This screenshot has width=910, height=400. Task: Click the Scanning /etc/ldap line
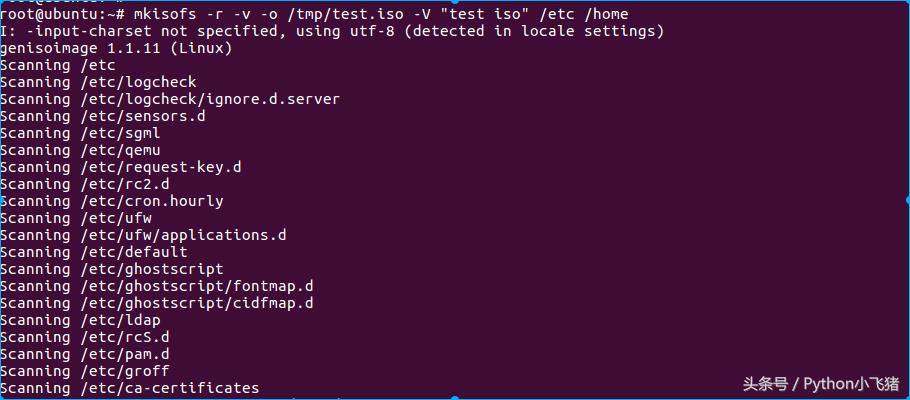pyautogui.click(x=80, y=320)
